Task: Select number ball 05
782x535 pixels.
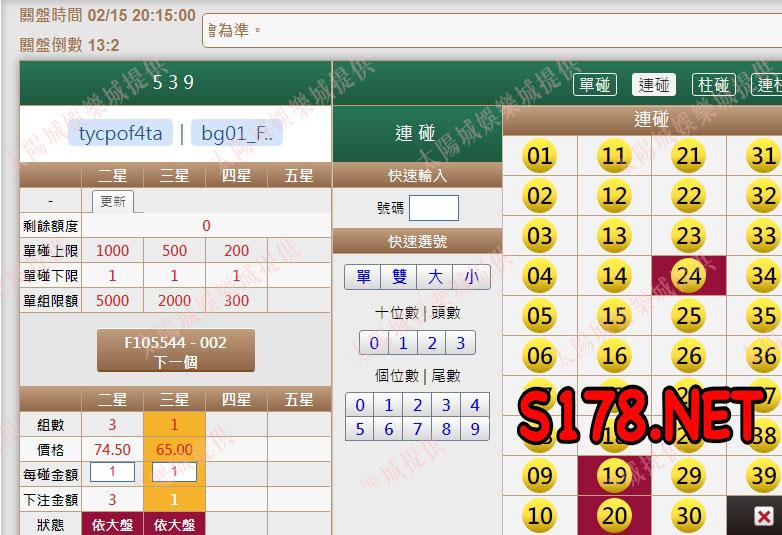Action: click(x=539, y=316)
